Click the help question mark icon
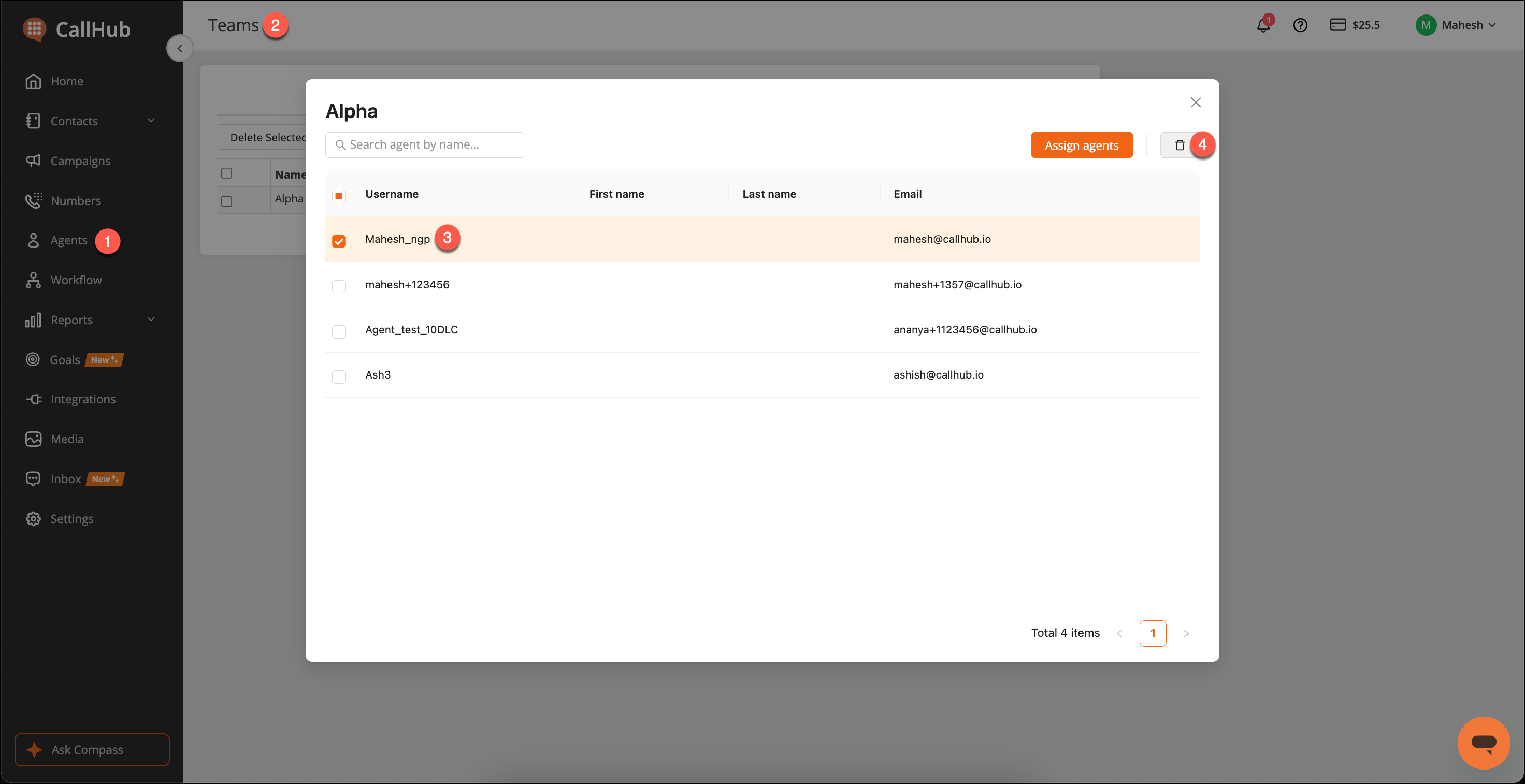Viewport: 1525px width, 784px height. [x=1300, y=25]
